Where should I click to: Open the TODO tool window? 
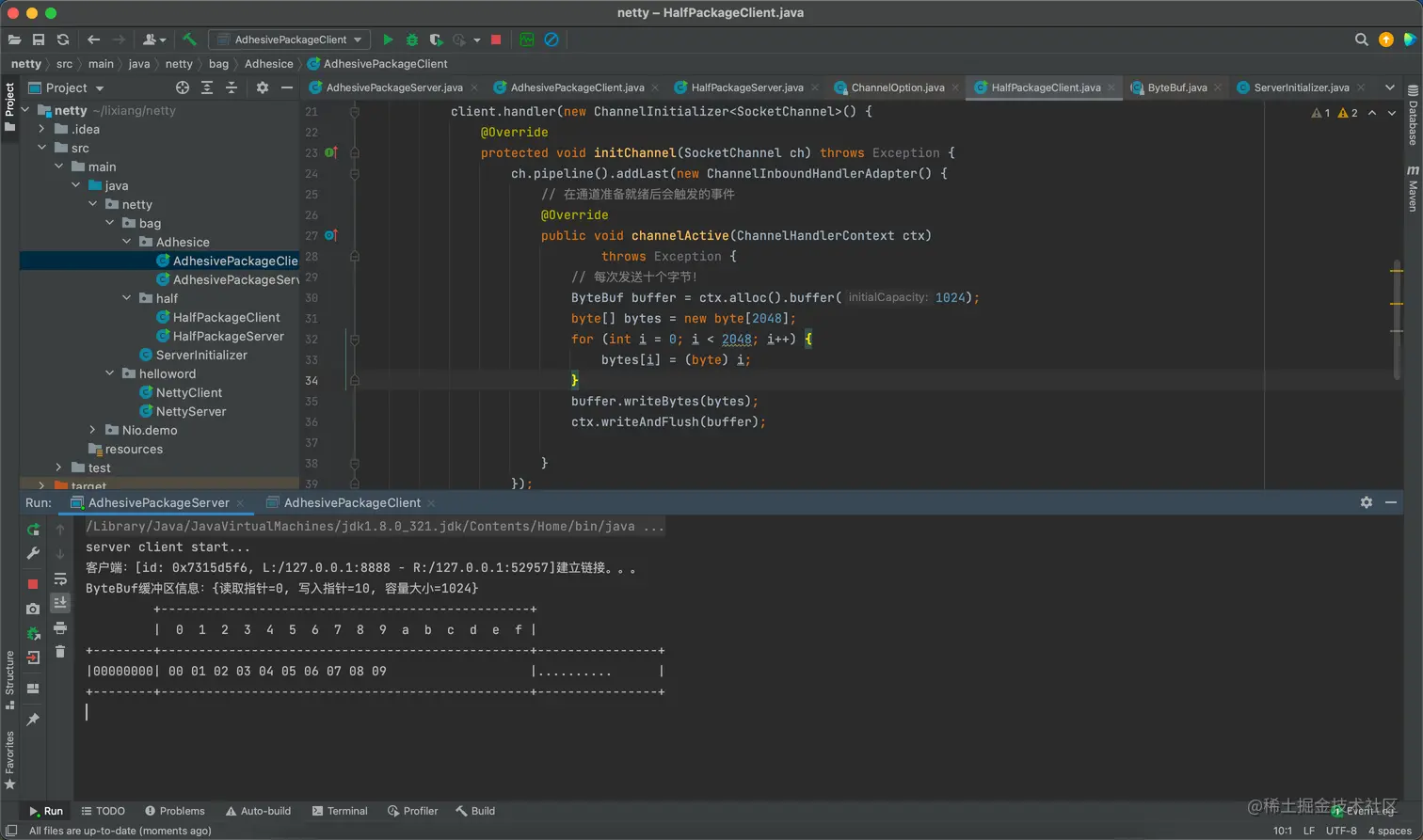tap(103, 811)
